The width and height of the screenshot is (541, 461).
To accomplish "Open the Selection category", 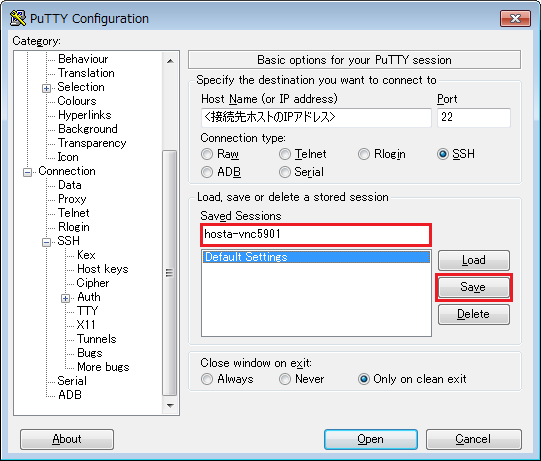I will (81, 87).
